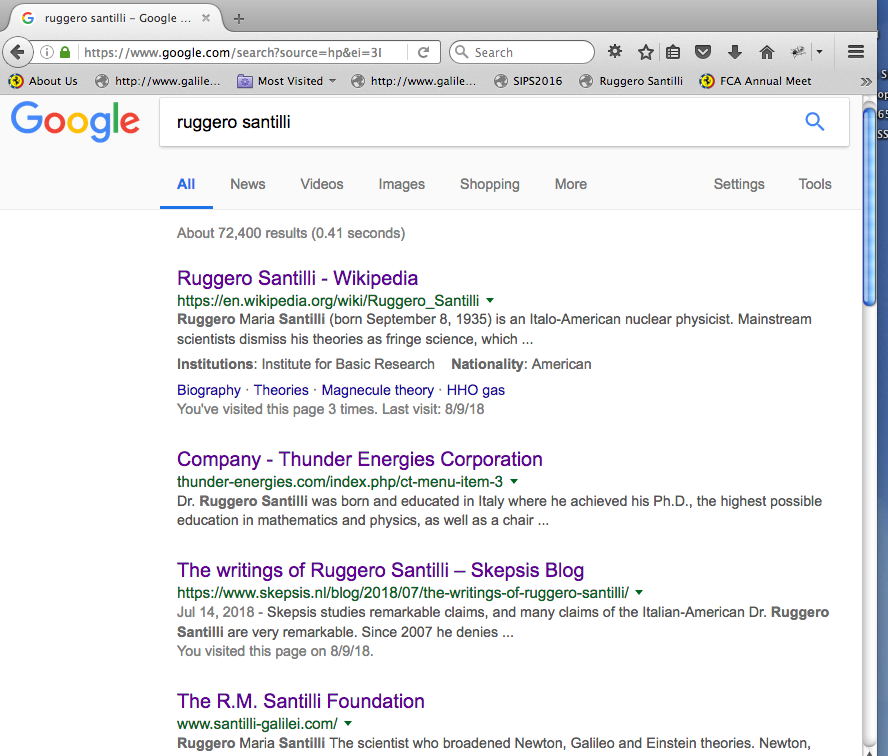The height and width of the screenshot is (756, 888).
Task: Go back with the browser back arrow
Action: pos(18,53)
